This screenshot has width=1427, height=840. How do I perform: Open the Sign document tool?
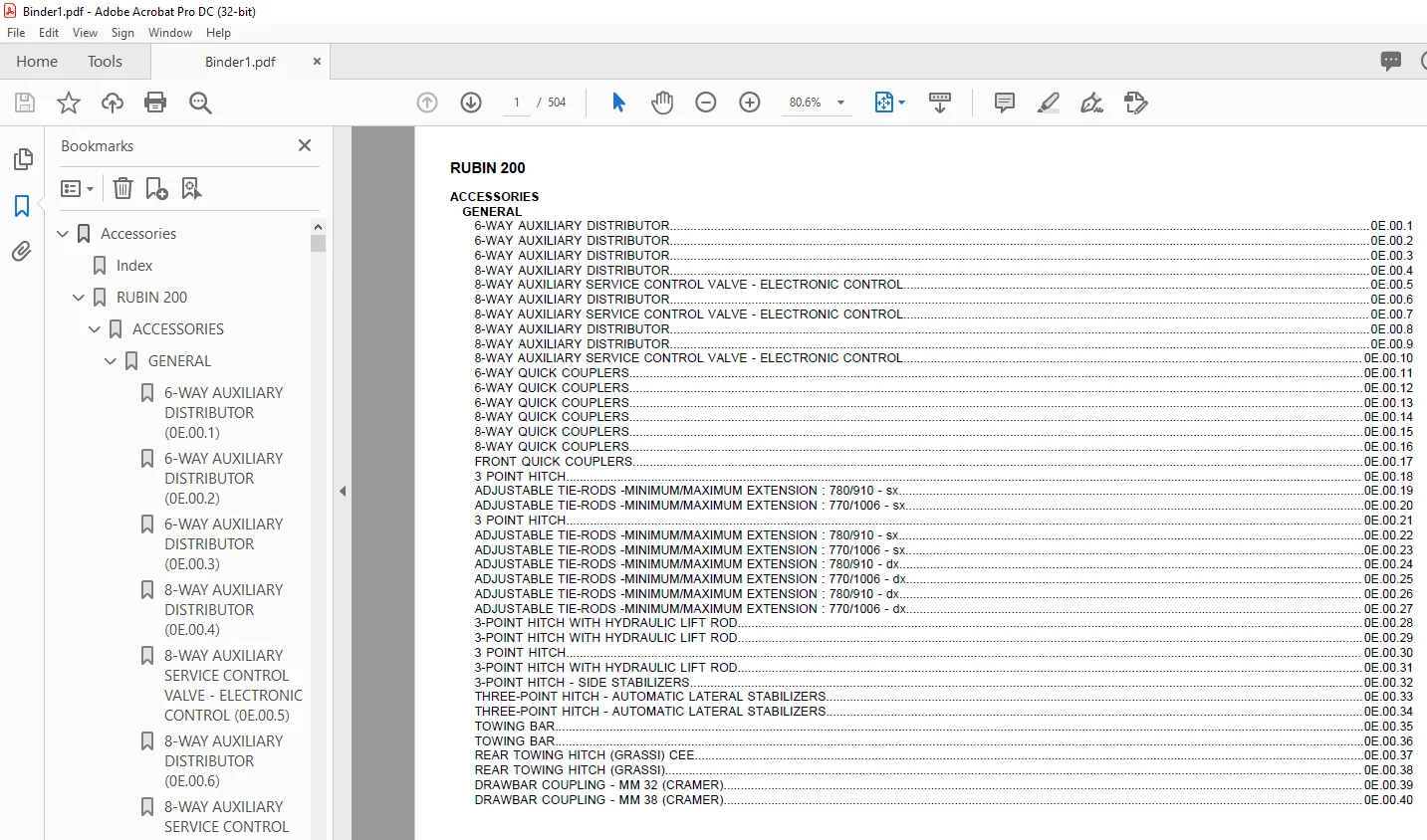coord(1092,103)
